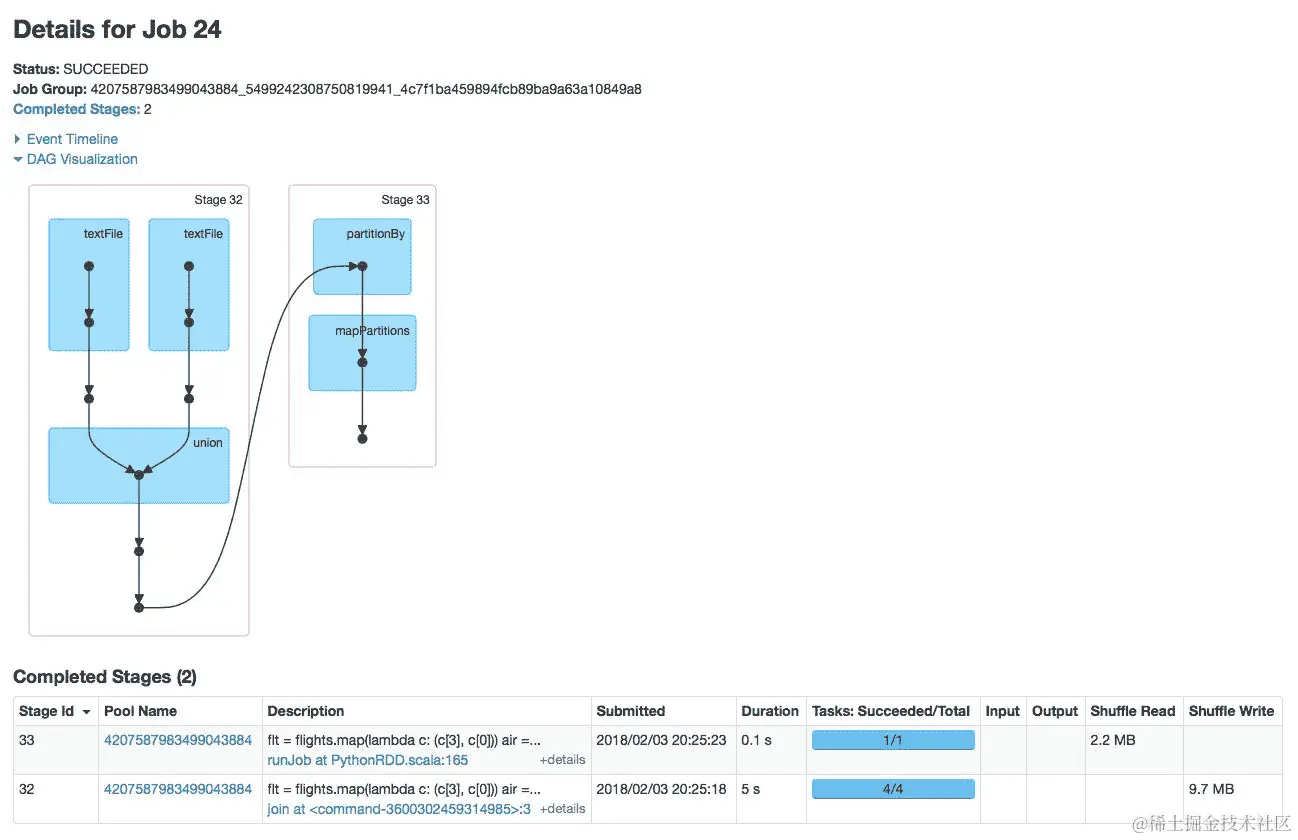Sort by Tasks: Succeeded/Total column header
Image resolution: width=1298 pixels, height=840 pixels.
891,711
